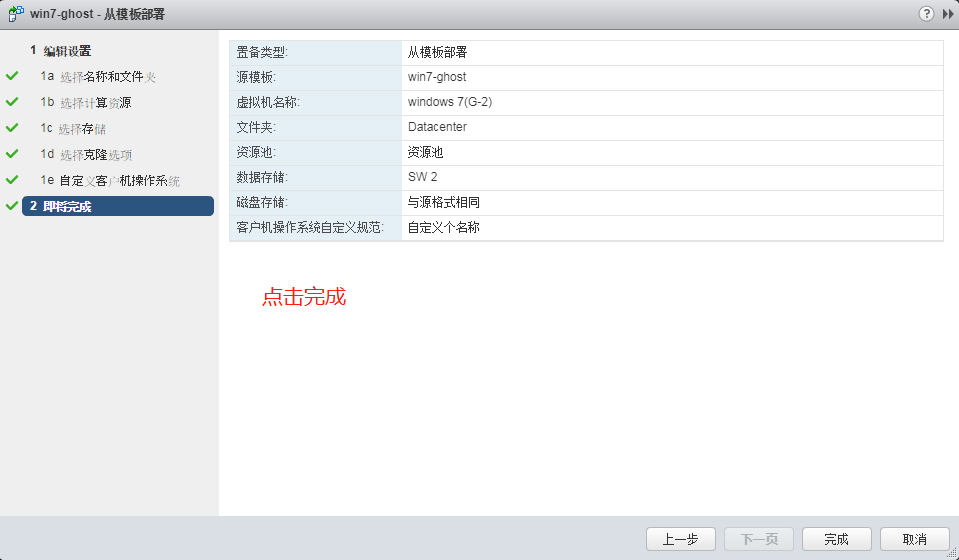Go to step 1c 选择存储

[x=73, y=128]
